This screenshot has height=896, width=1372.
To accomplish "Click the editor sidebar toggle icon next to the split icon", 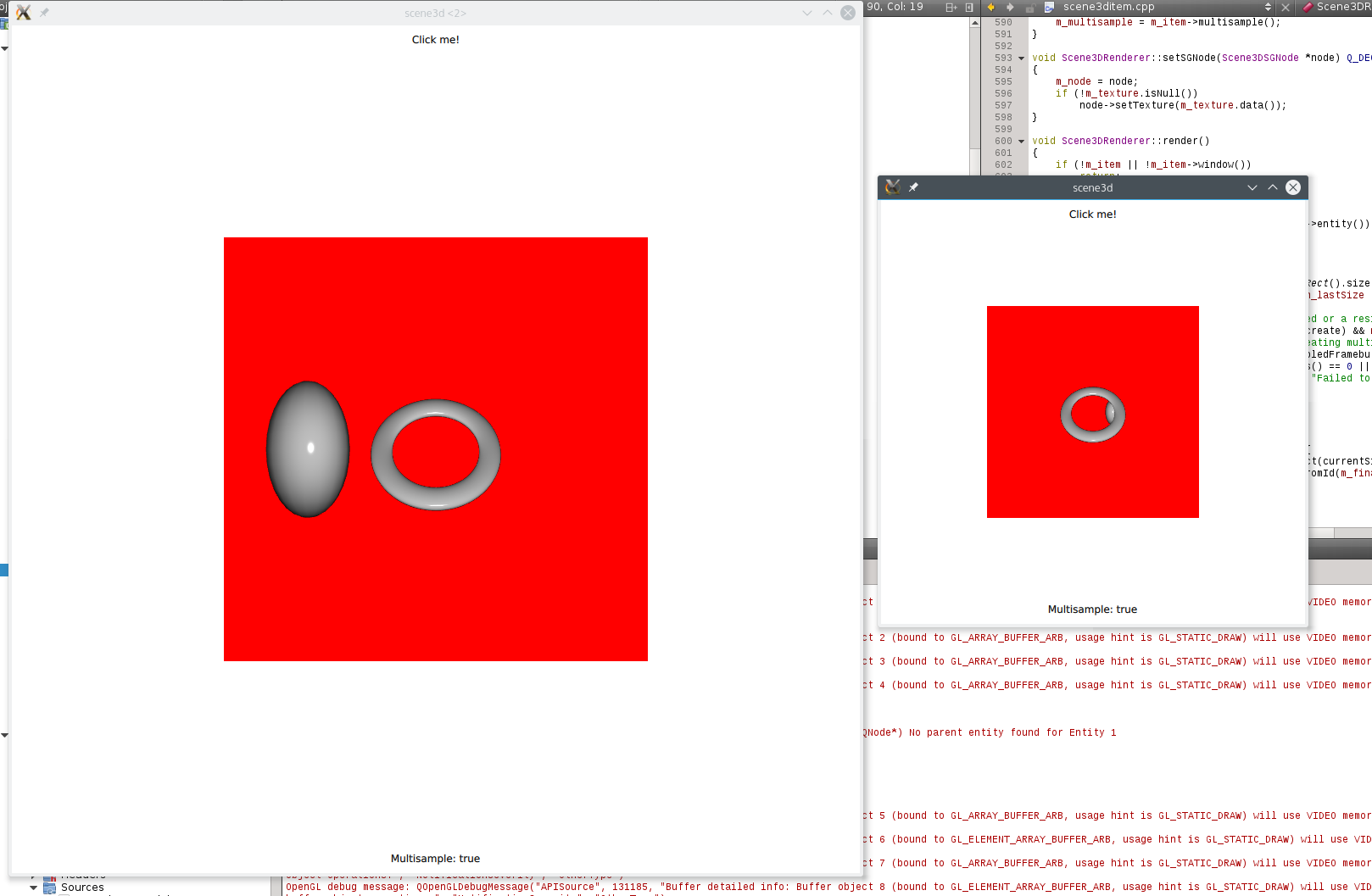I will click(x=969, y=7).
